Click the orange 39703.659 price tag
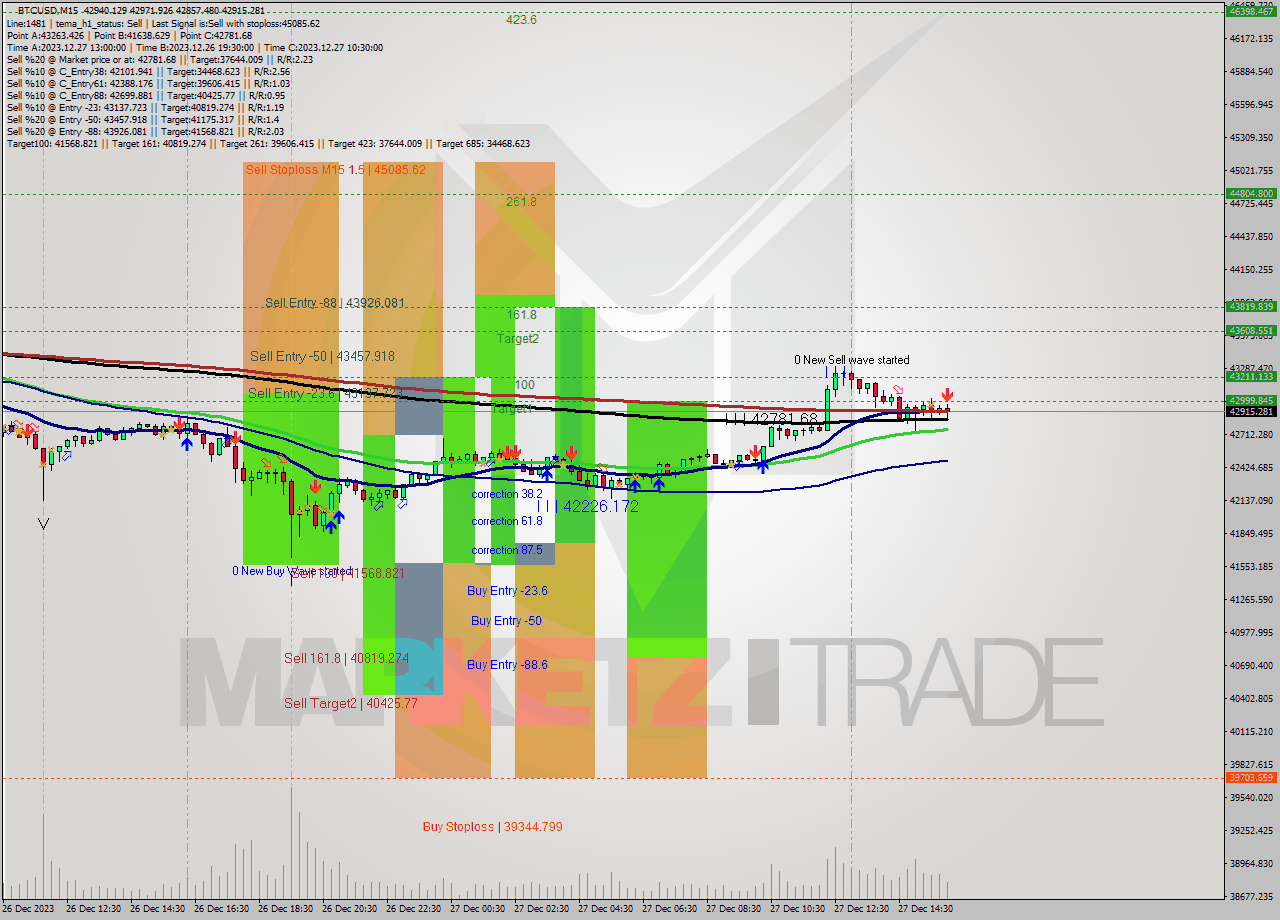This screenshot has height=920, width=1280. pos(1251,777)
